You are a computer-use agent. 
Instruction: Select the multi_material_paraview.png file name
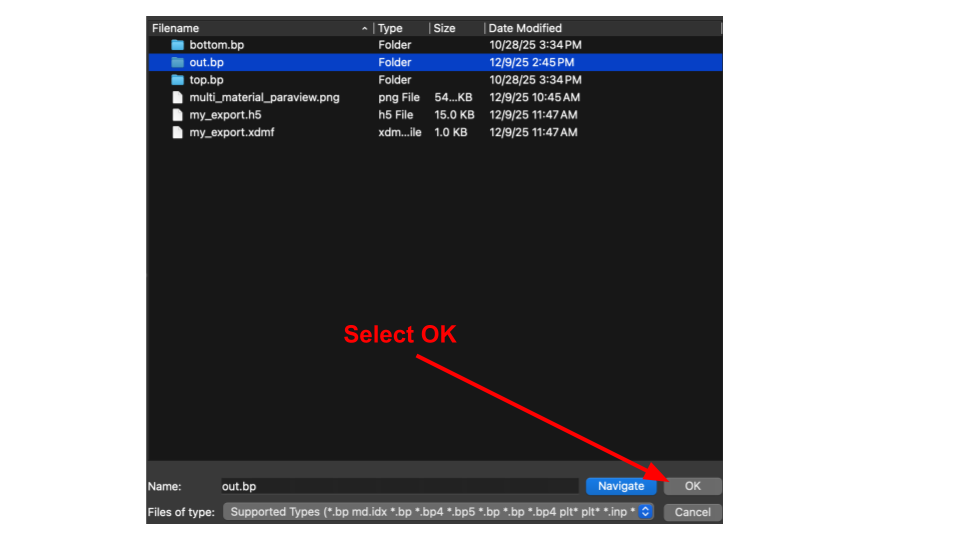264,97
